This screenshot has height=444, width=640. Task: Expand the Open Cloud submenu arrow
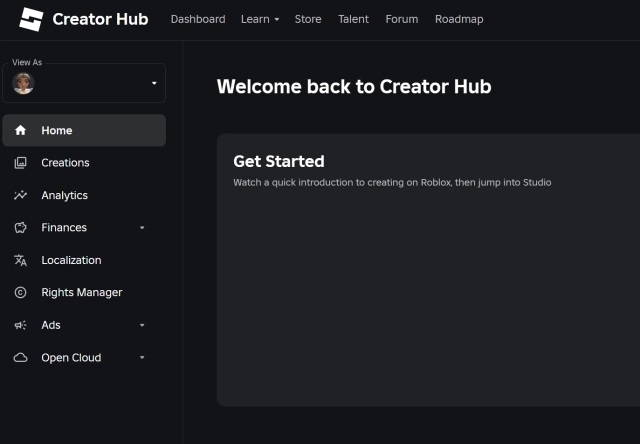[x=142, y=357]
